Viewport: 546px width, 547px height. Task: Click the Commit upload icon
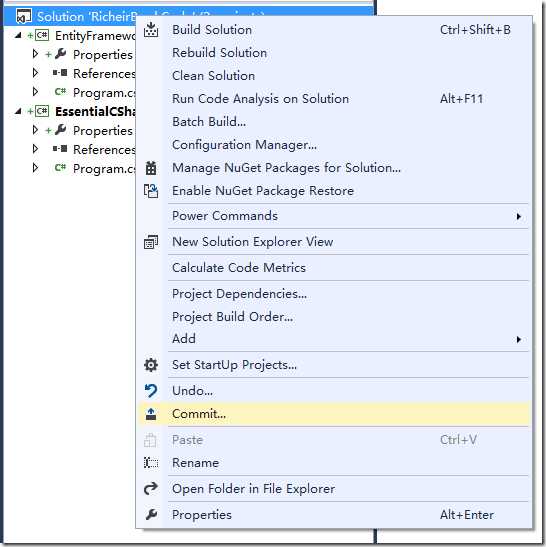point(151,414)
